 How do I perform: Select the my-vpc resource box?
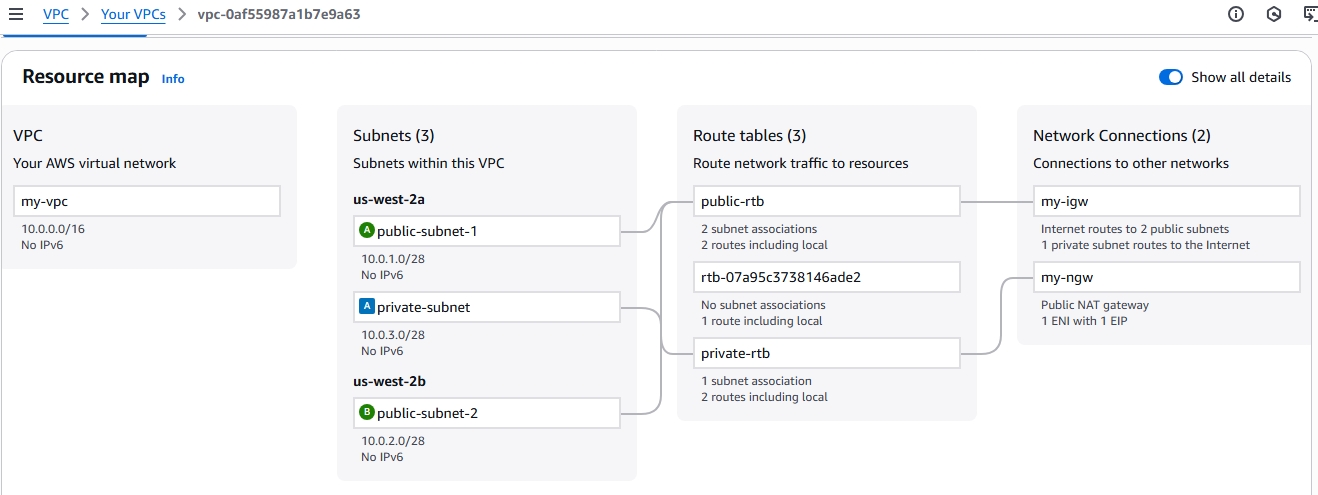pos(147,201)
